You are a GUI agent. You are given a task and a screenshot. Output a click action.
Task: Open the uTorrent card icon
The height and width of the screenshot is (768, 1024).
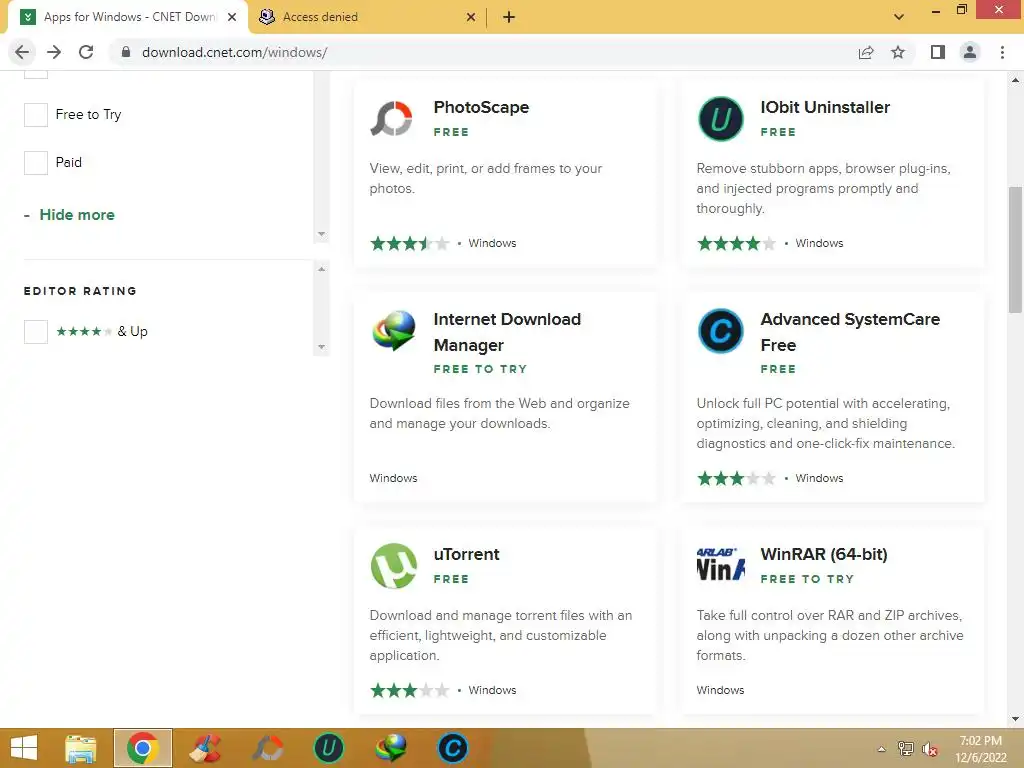coord(394,566)
